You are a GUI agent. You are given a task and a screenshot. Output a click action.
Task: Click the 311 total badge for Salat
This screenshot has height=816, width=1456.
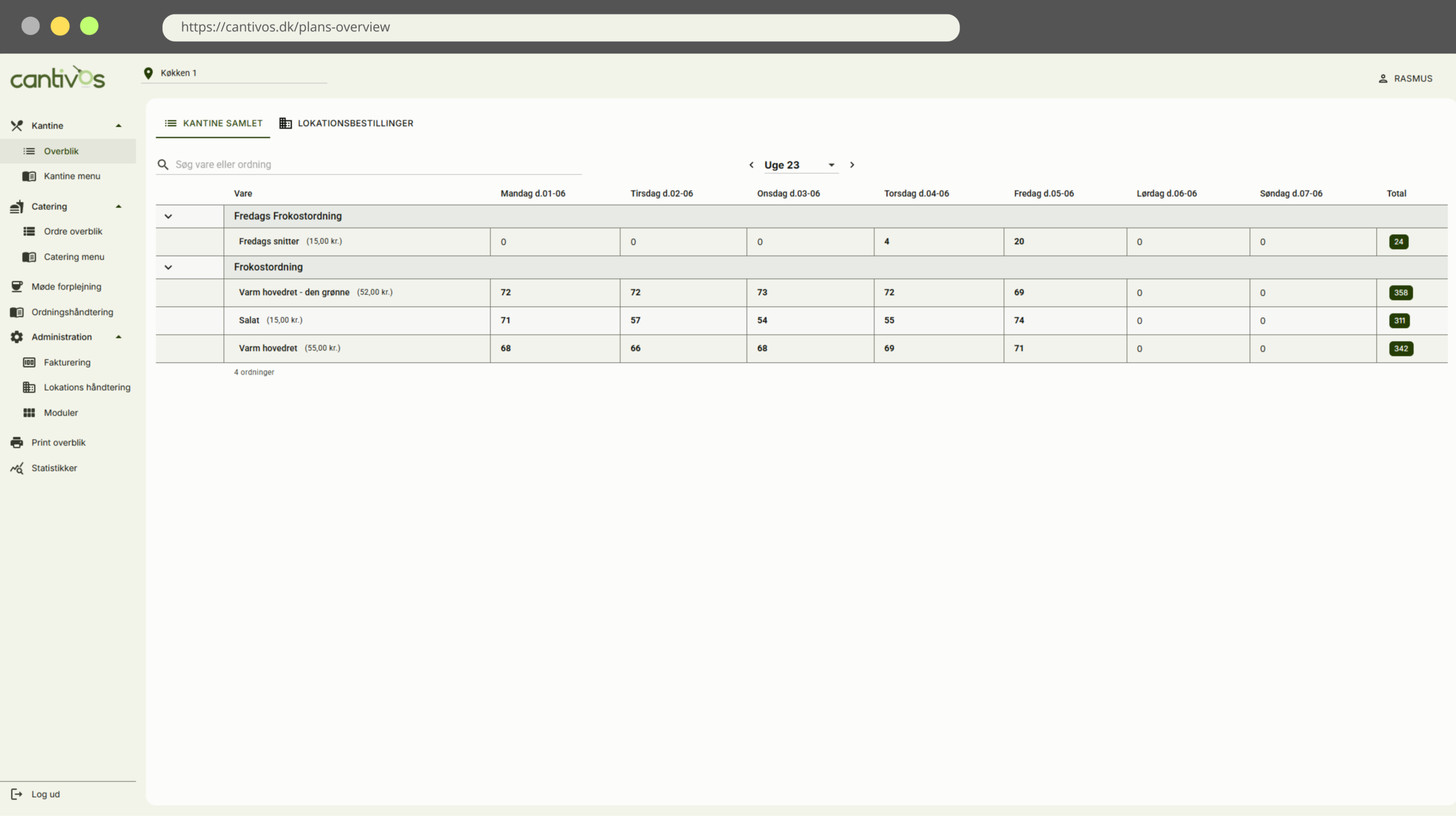click(1399, 321)
